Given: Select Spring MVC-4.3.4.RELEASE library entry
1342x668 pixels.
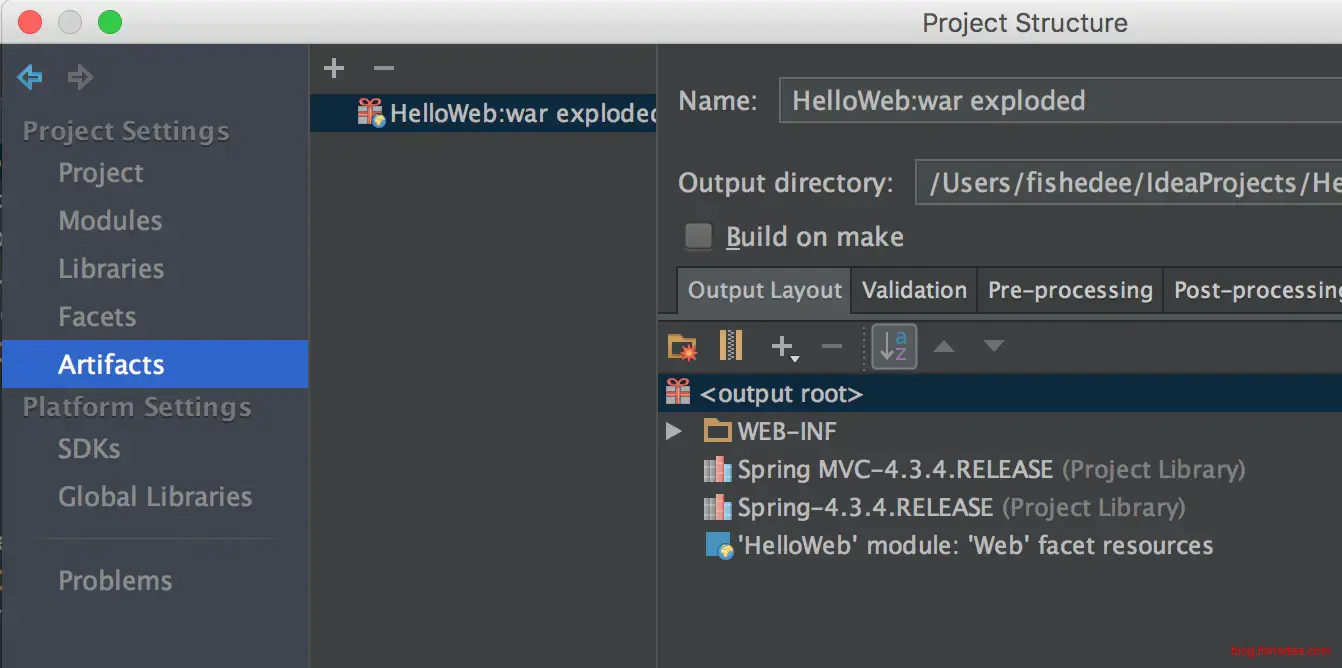Looking at the screenshot, I should [x=894, y=470].
